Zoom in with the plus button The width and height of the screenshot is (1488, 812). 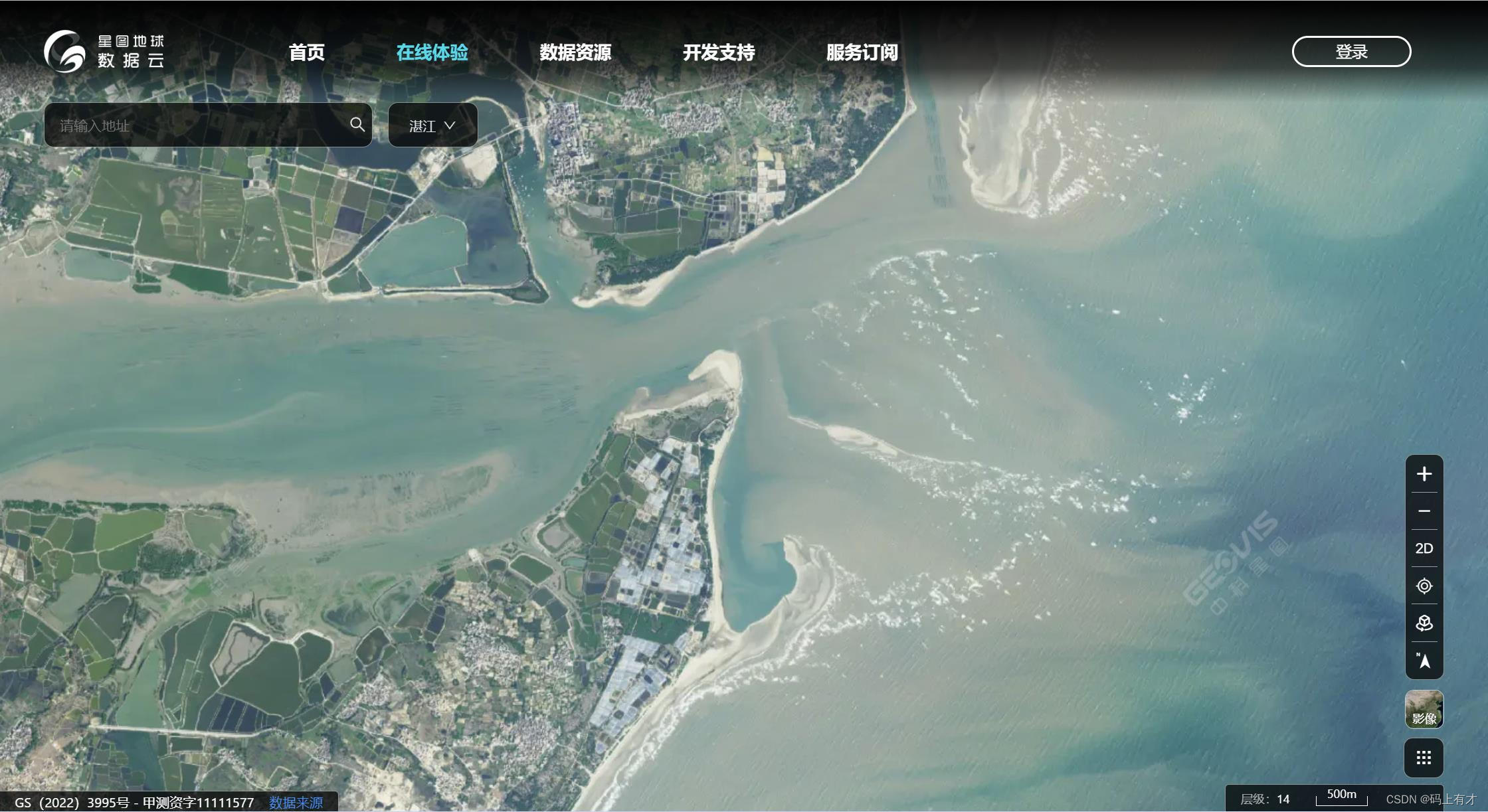pyautogui.click(x=1424, y=474)
